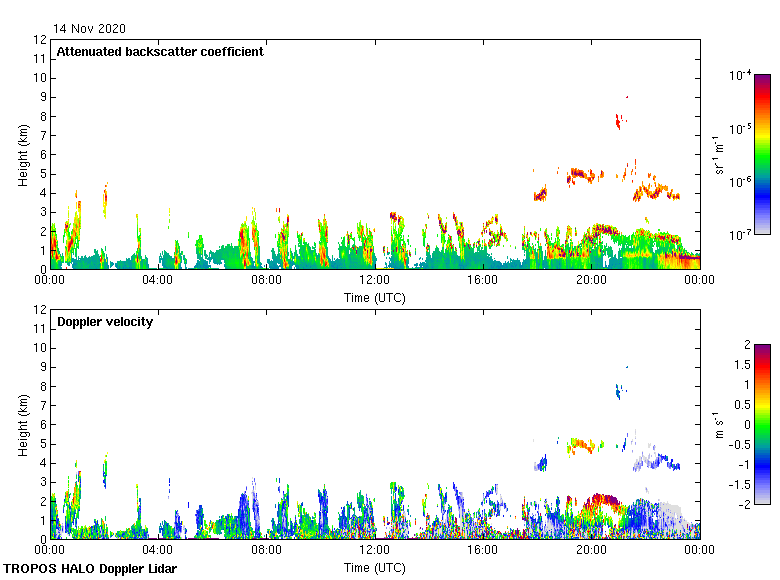Click the 10⁻⁴ label atop backscatter color bar

(x=740, y=76)
